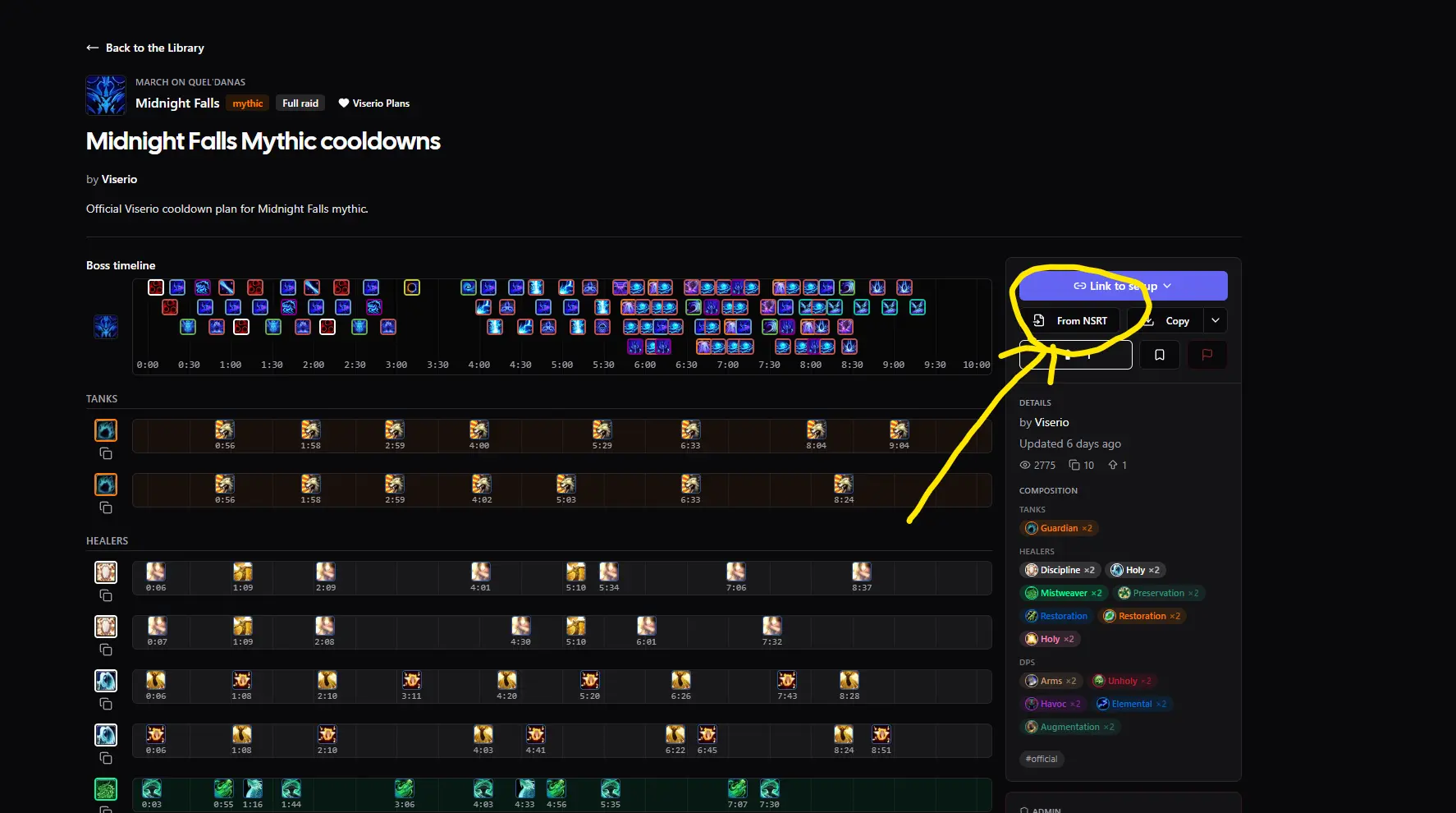1456x813 pixels.
Task: Select the Discipline cooldown at 4:30
Action: (520, 627)
